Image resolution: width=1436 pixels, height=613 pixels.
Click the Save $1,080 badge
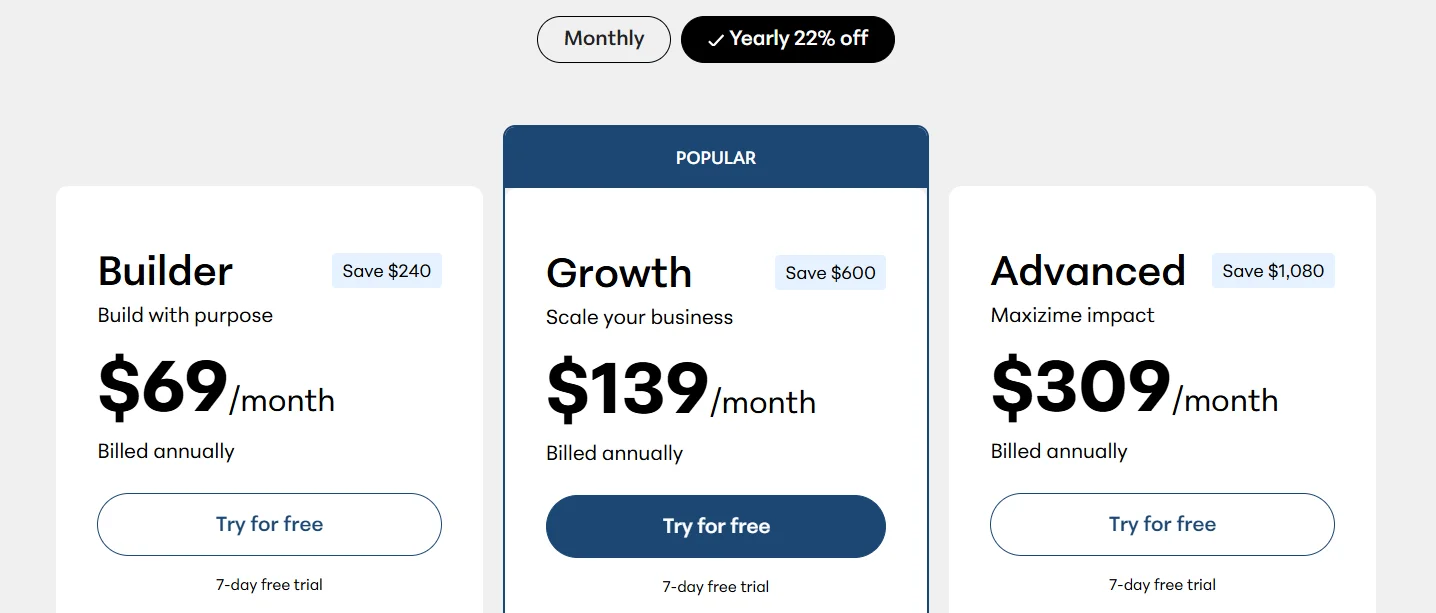tap(1273, 271)
